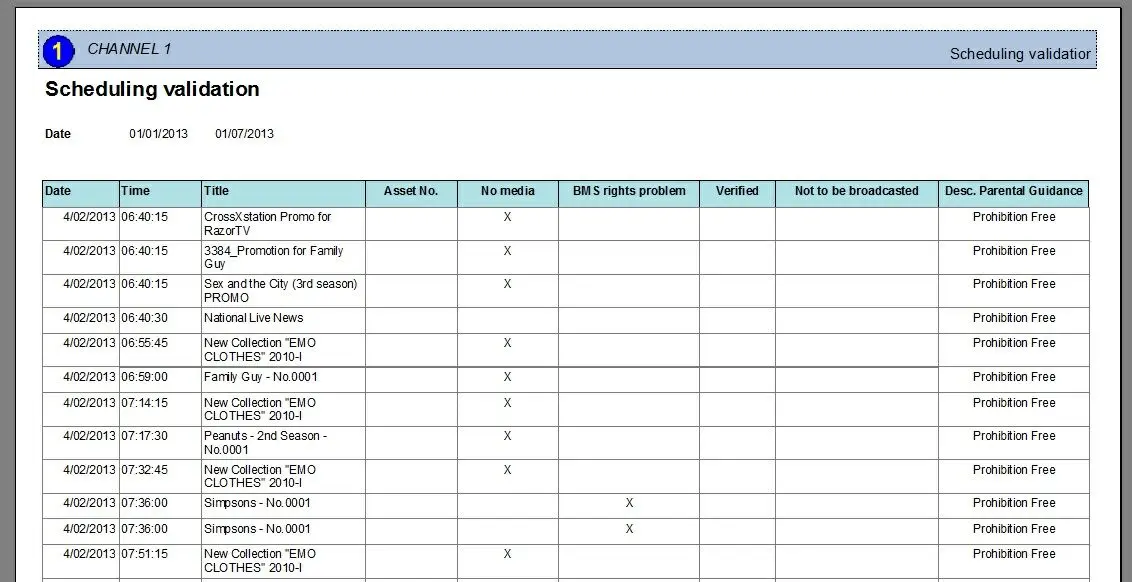Image resolution: width=1132 pixels, height=582 pixels.
Task: Click the CHANNEL 1 header label
Action: point(129,49)
